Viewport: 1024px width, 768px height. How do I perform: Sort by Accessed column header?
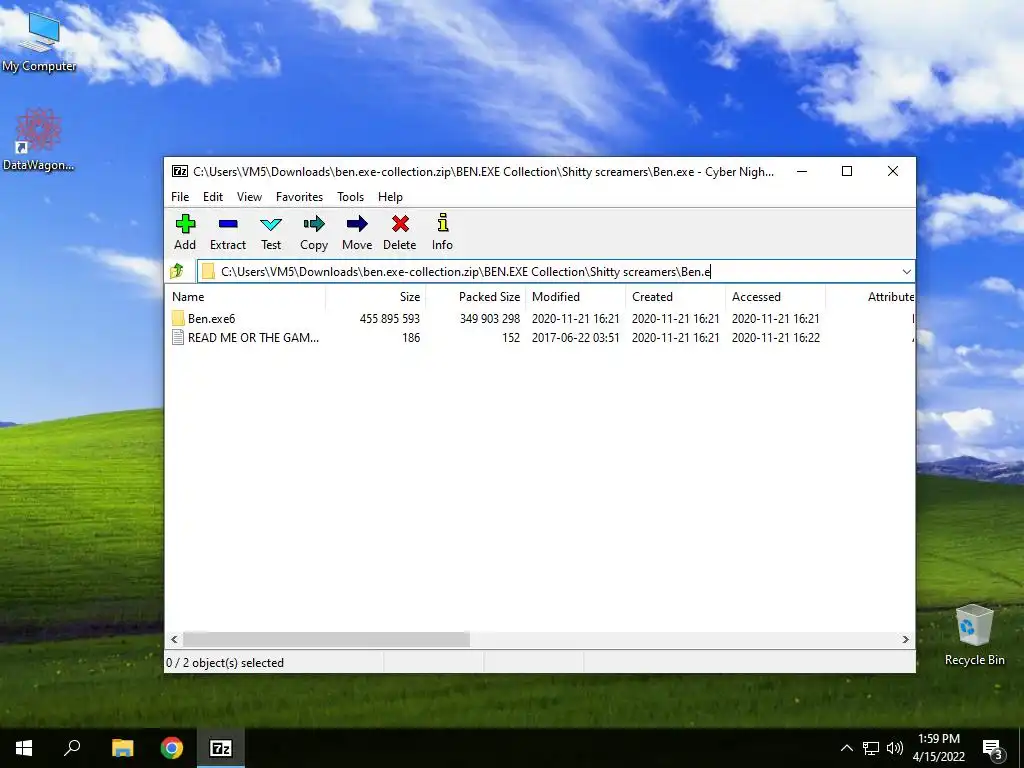[776, 296]
